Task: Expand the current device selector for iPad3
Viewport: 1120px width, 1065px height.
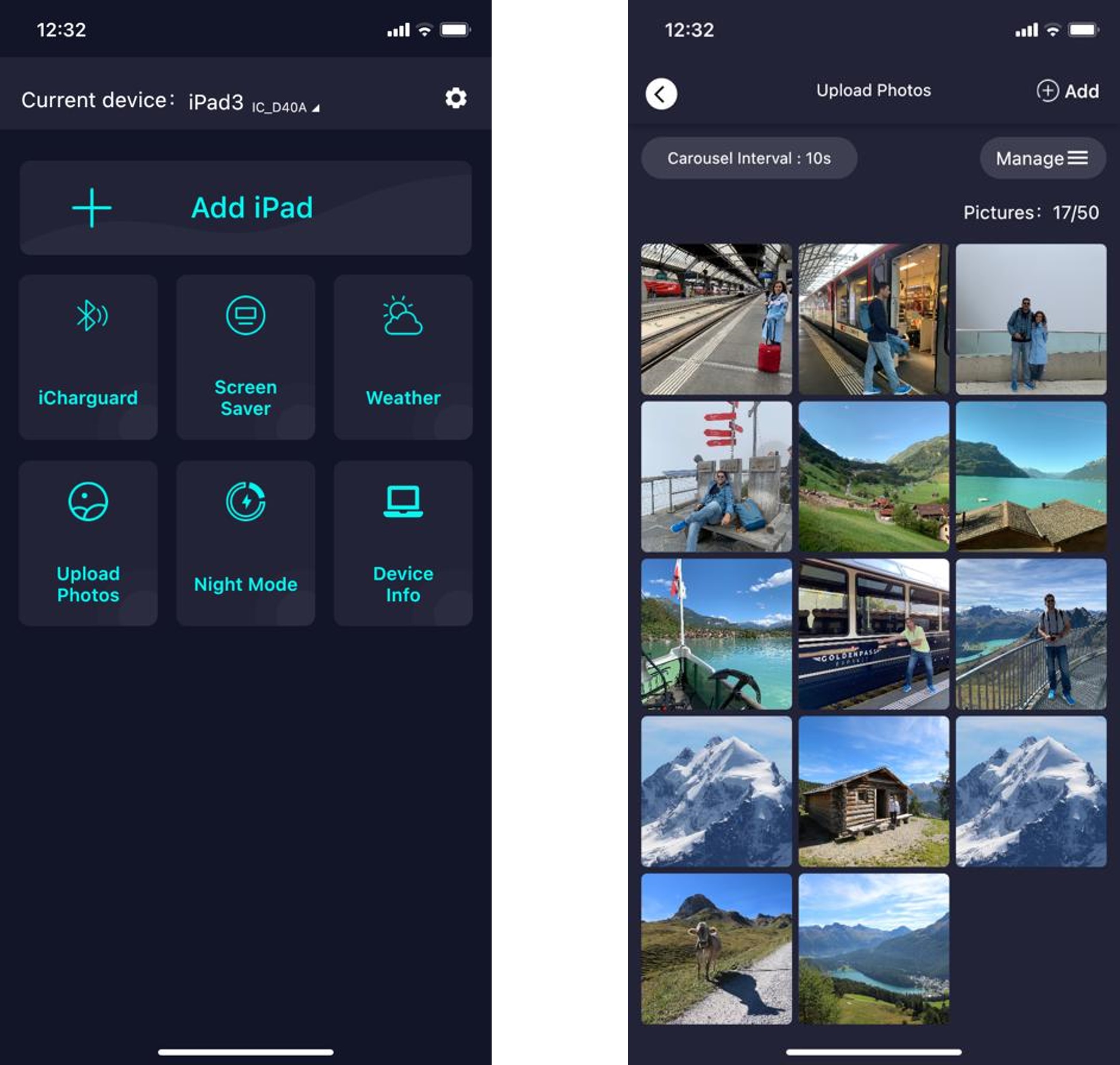Action: tap(253, 102)
